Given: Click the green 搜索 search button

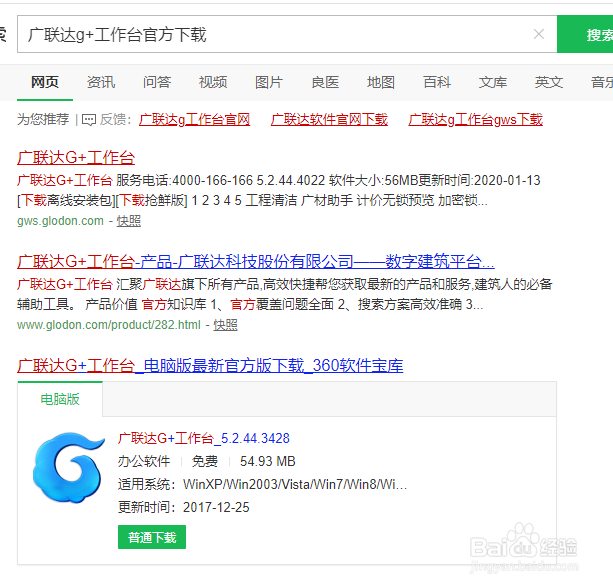Looking at the screenshot, I should tap(585, 34).
